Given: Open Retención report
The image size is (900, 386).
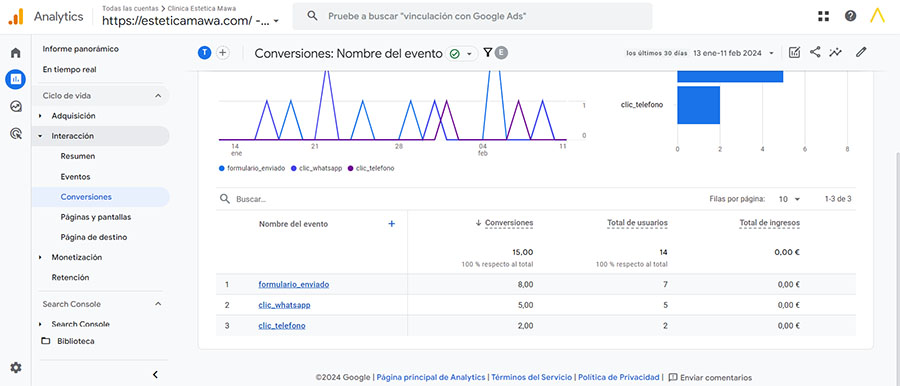Looking at the screenshot, I should tap(70, 277).
